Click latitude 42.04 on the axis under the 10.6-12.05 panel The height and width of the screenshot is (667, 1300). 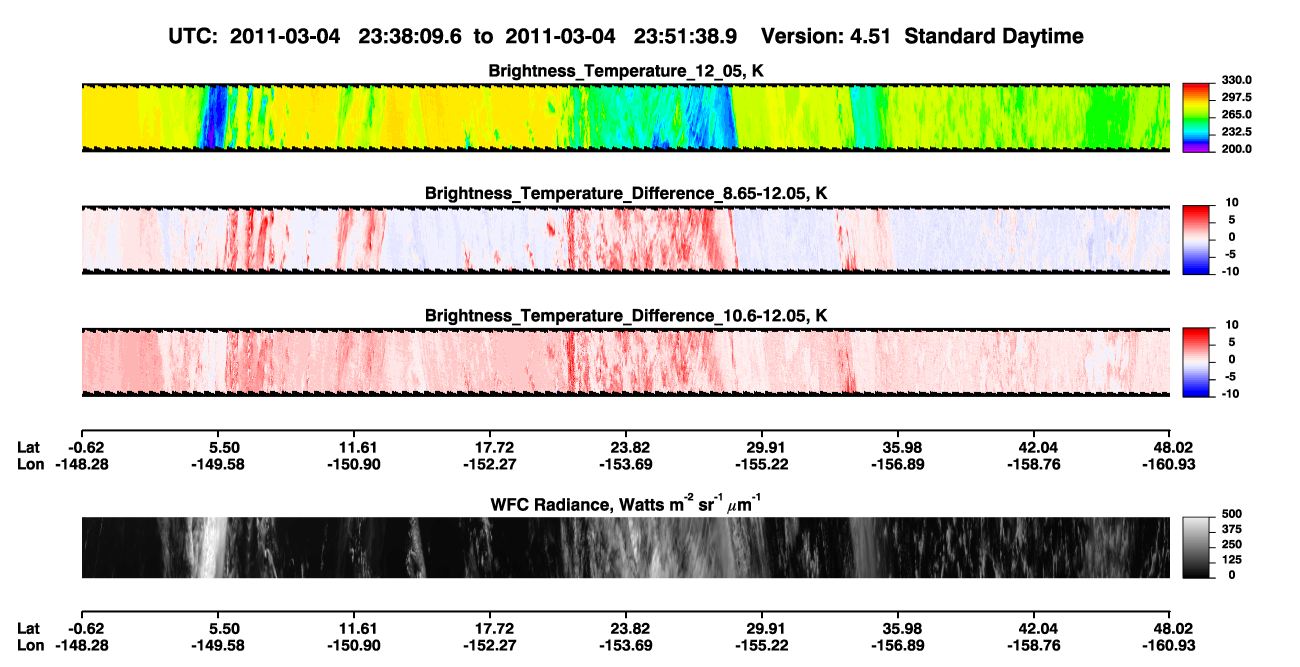tap(1036, 447)
